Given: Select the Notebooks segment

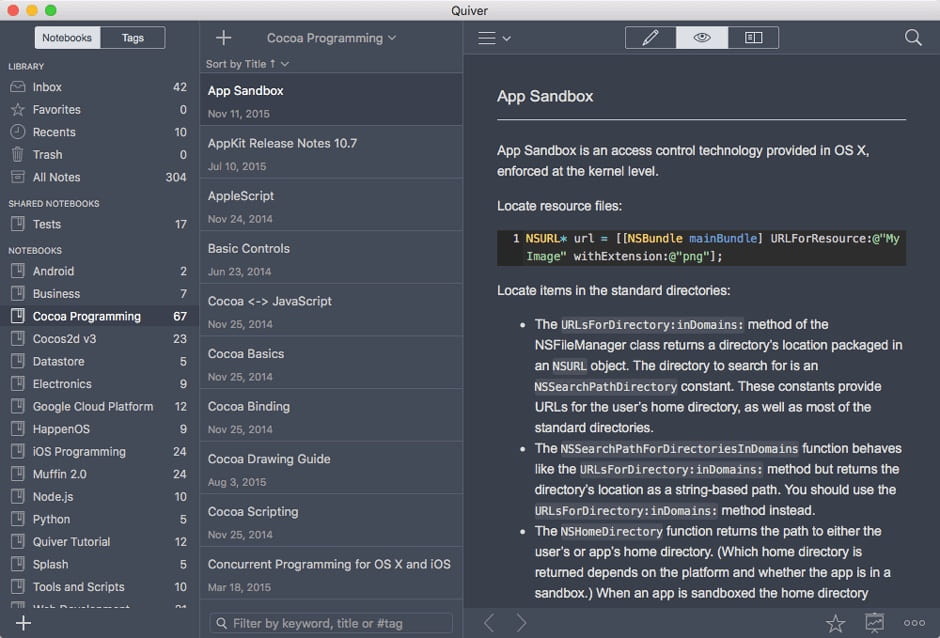Looking at the screenshot, I should coord(66,37).
